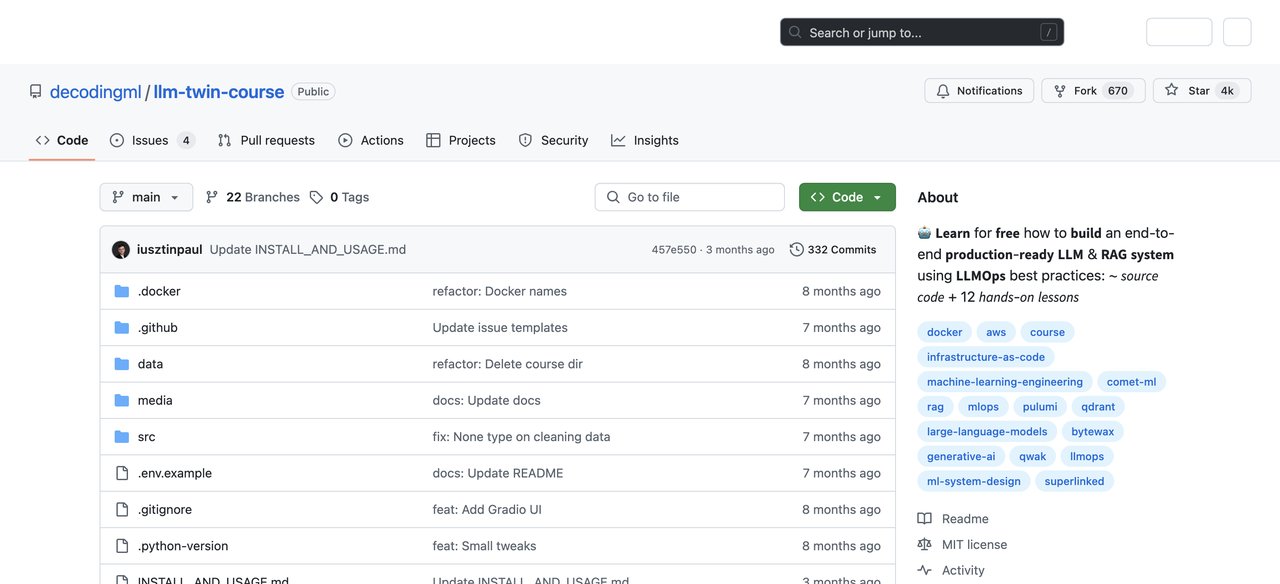
Task: Open commit 'fix: None type on cleaning data'
Action: 522,437
